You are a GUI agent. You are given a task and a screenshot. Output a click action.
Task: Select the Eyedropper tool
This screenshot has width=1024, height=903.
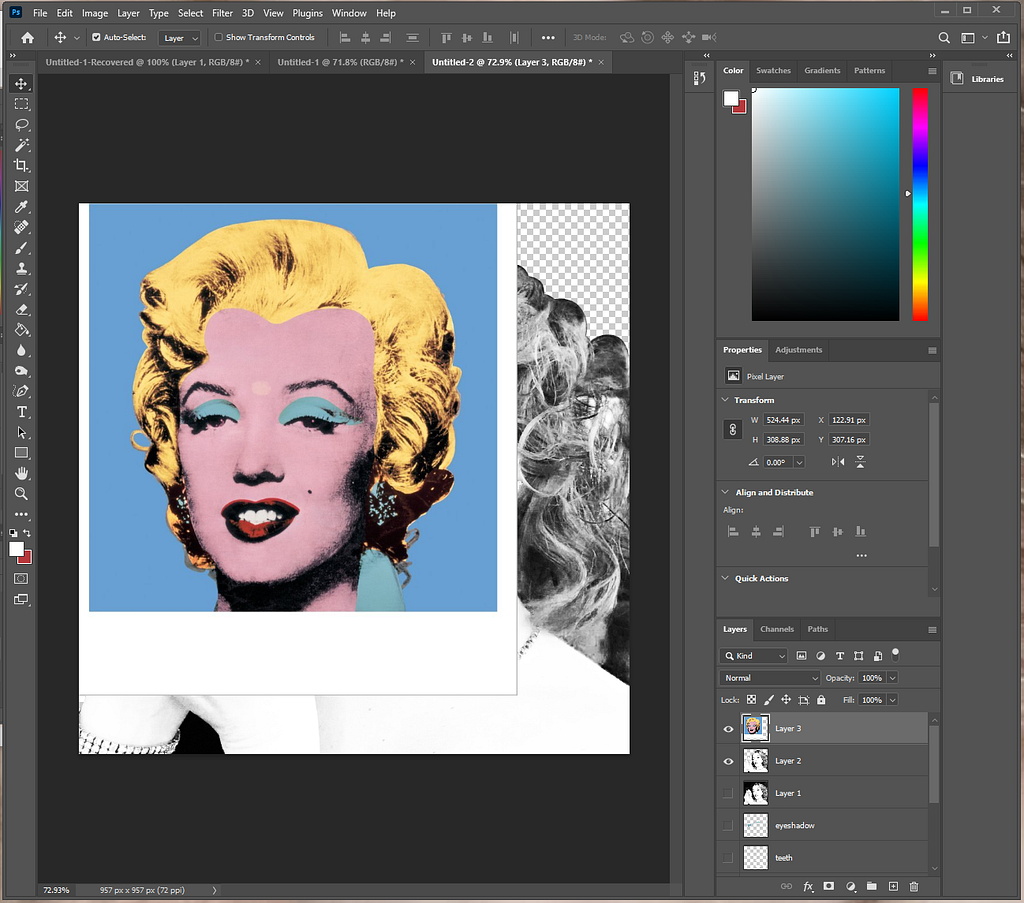[22, 206]
